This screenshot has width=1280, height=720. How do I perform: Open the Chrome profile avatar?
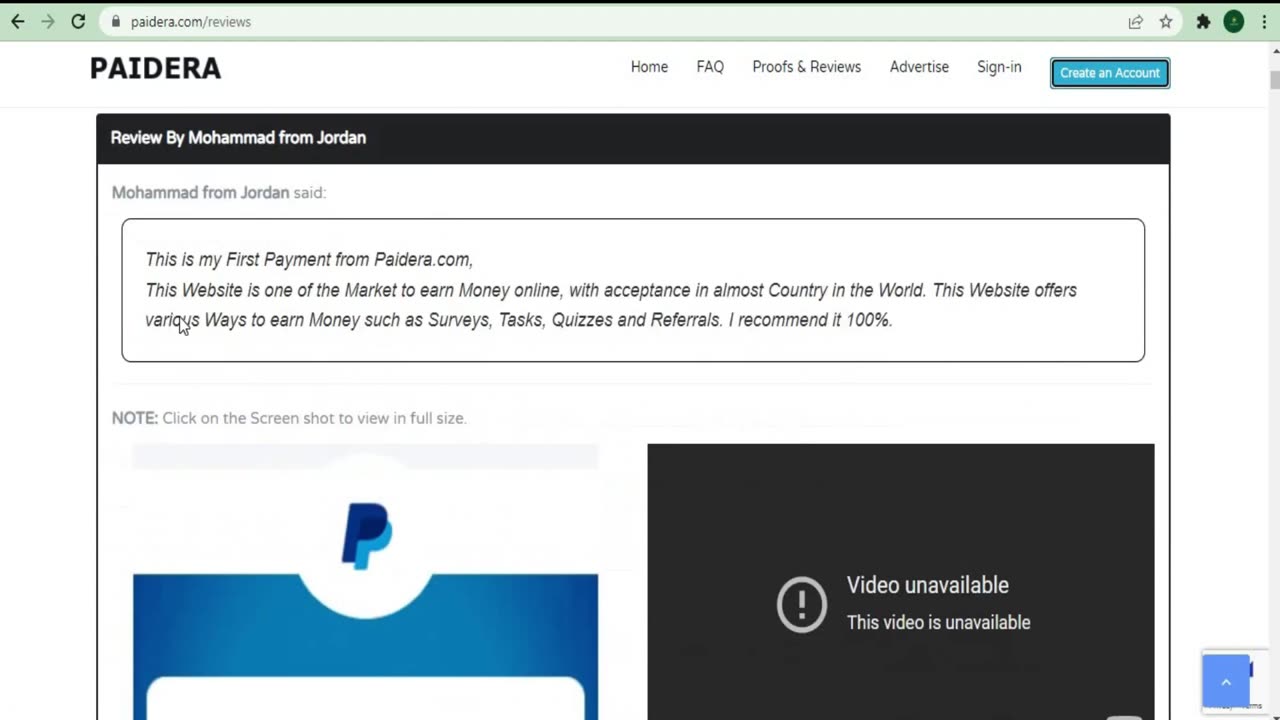(1234, 21)
